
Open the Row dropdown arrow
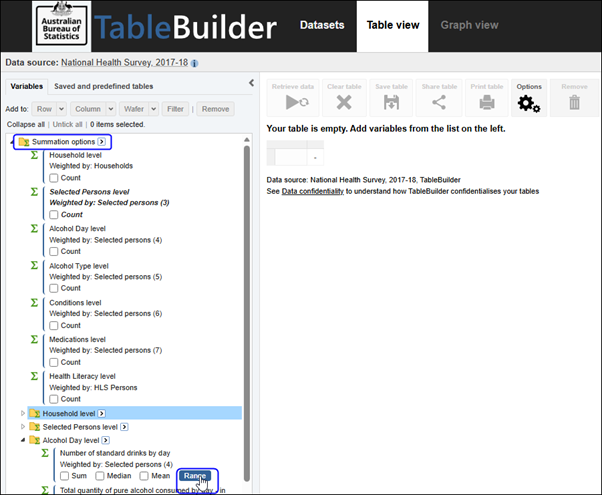click(61, 109)
